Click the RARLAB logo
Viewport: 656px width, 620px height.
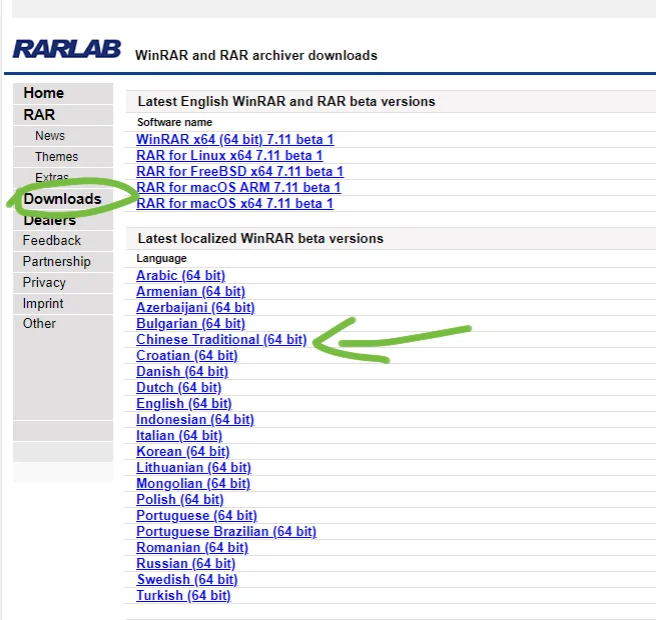(67, 49)
